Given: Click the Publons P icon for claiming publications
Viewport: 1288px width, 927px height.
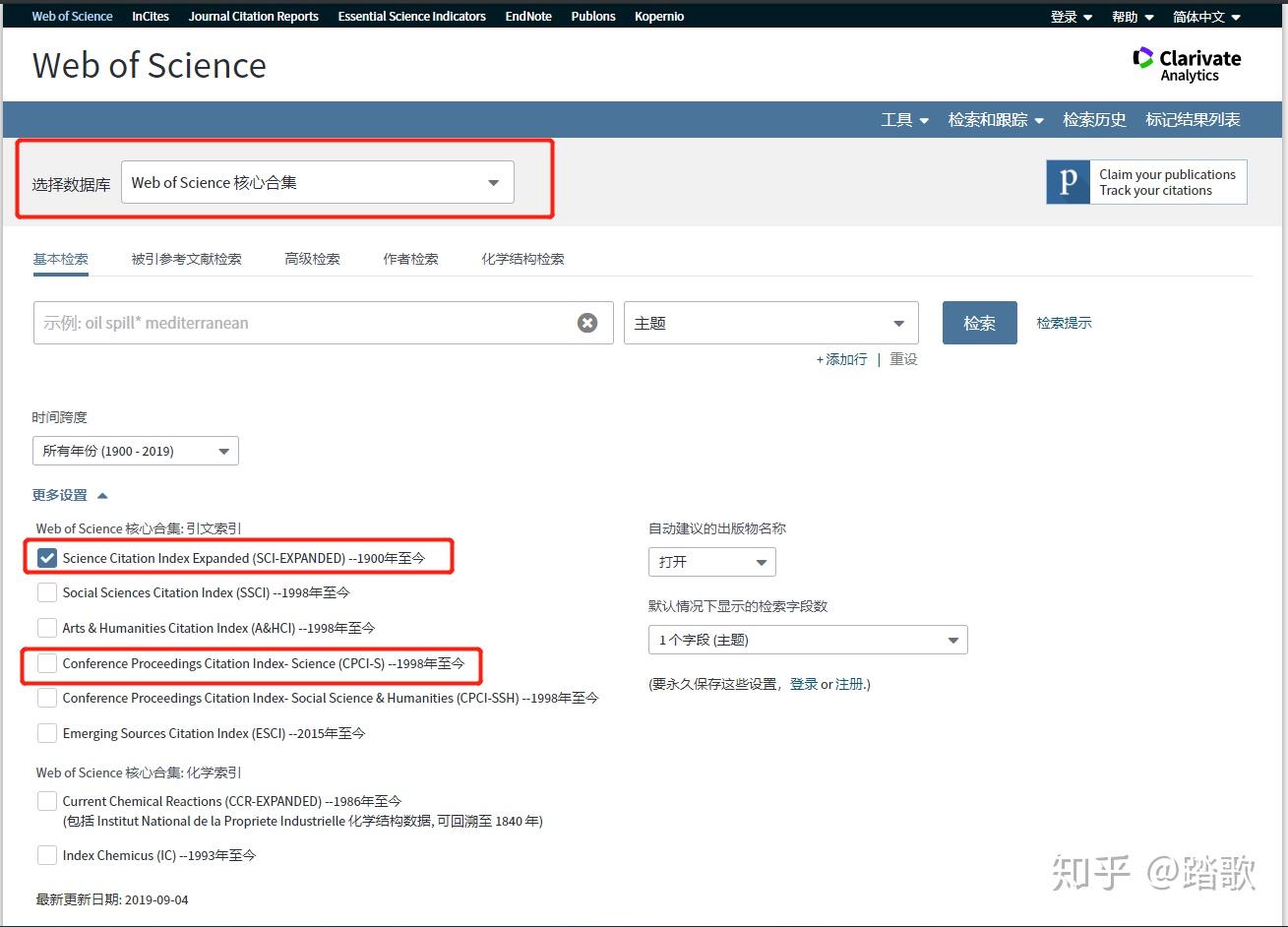Looking at the screenshot, I should tap(1068, 181).
